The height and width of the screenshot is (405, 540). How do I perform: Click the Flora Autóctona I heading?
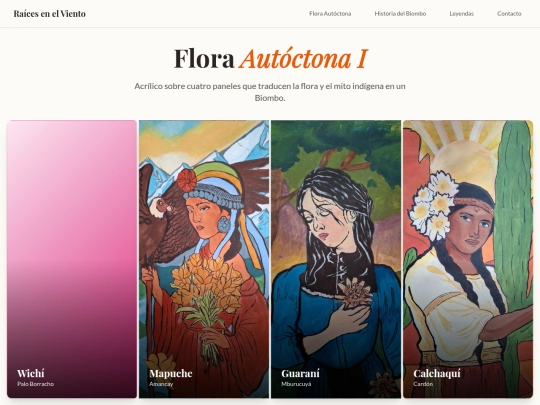click(271, 58)
